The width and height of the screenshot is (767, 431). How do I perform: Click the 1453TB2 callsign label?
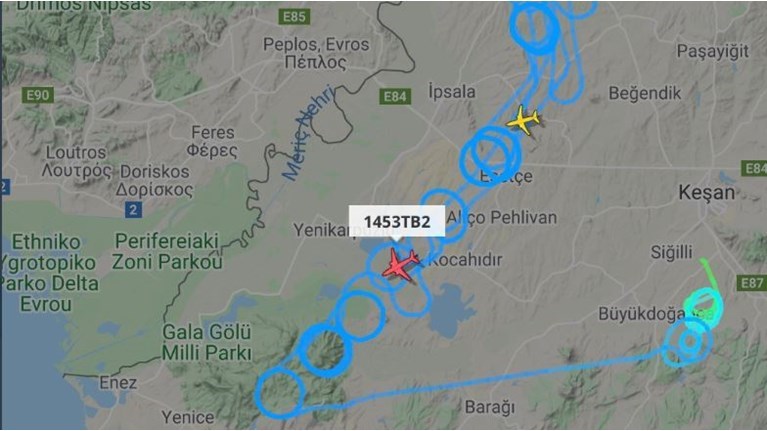(397, 222)
